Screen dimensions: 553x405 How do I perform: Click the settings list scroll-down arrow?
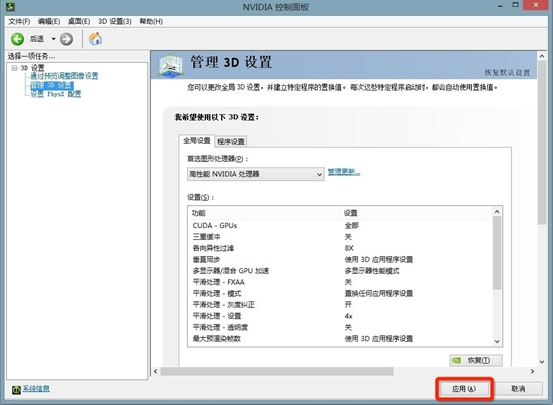pyautogui.click(x=497, y=341)
